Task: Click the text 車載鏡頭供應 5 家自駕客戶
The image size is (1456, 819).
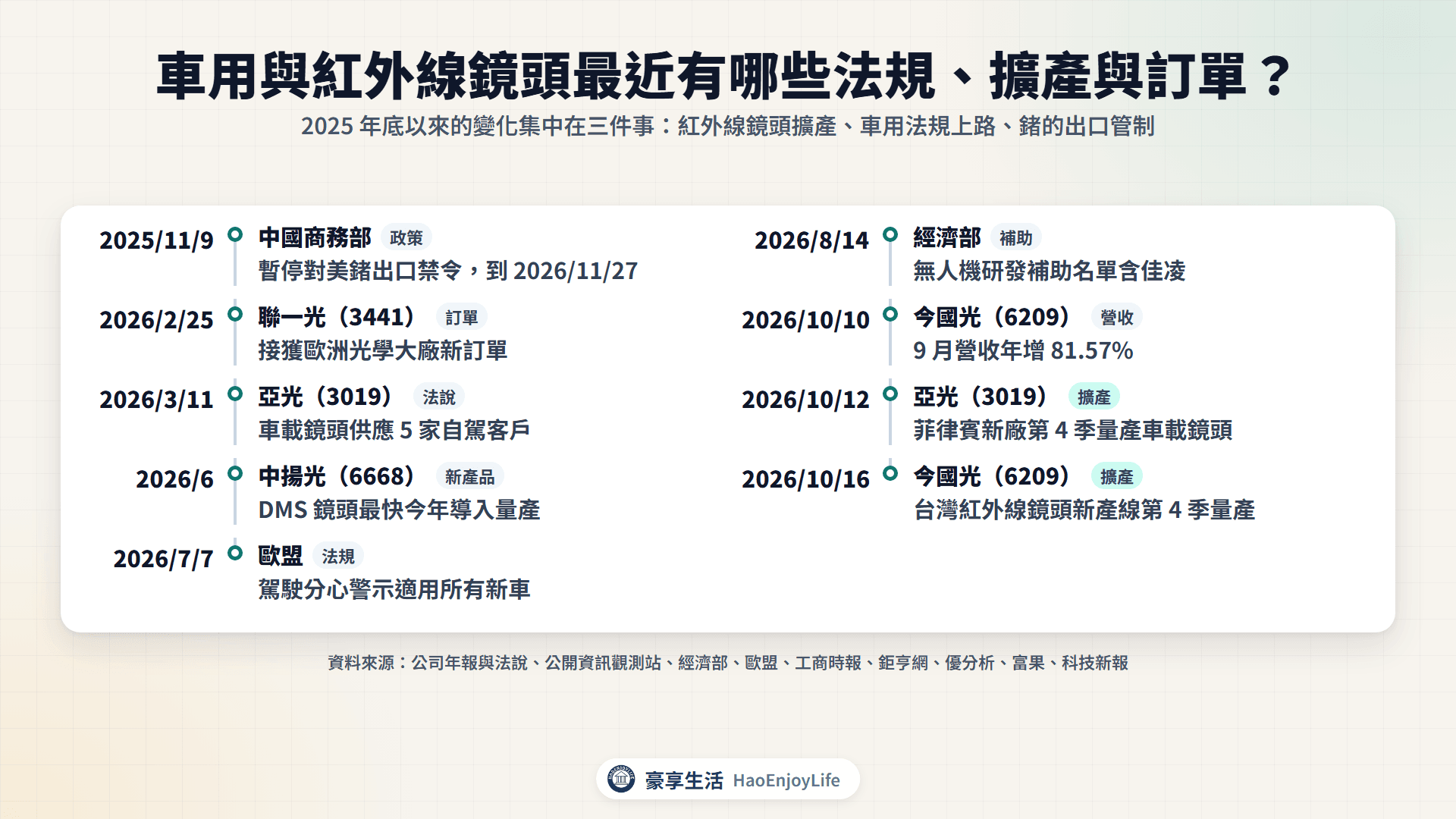Action: tap(394, 430)
